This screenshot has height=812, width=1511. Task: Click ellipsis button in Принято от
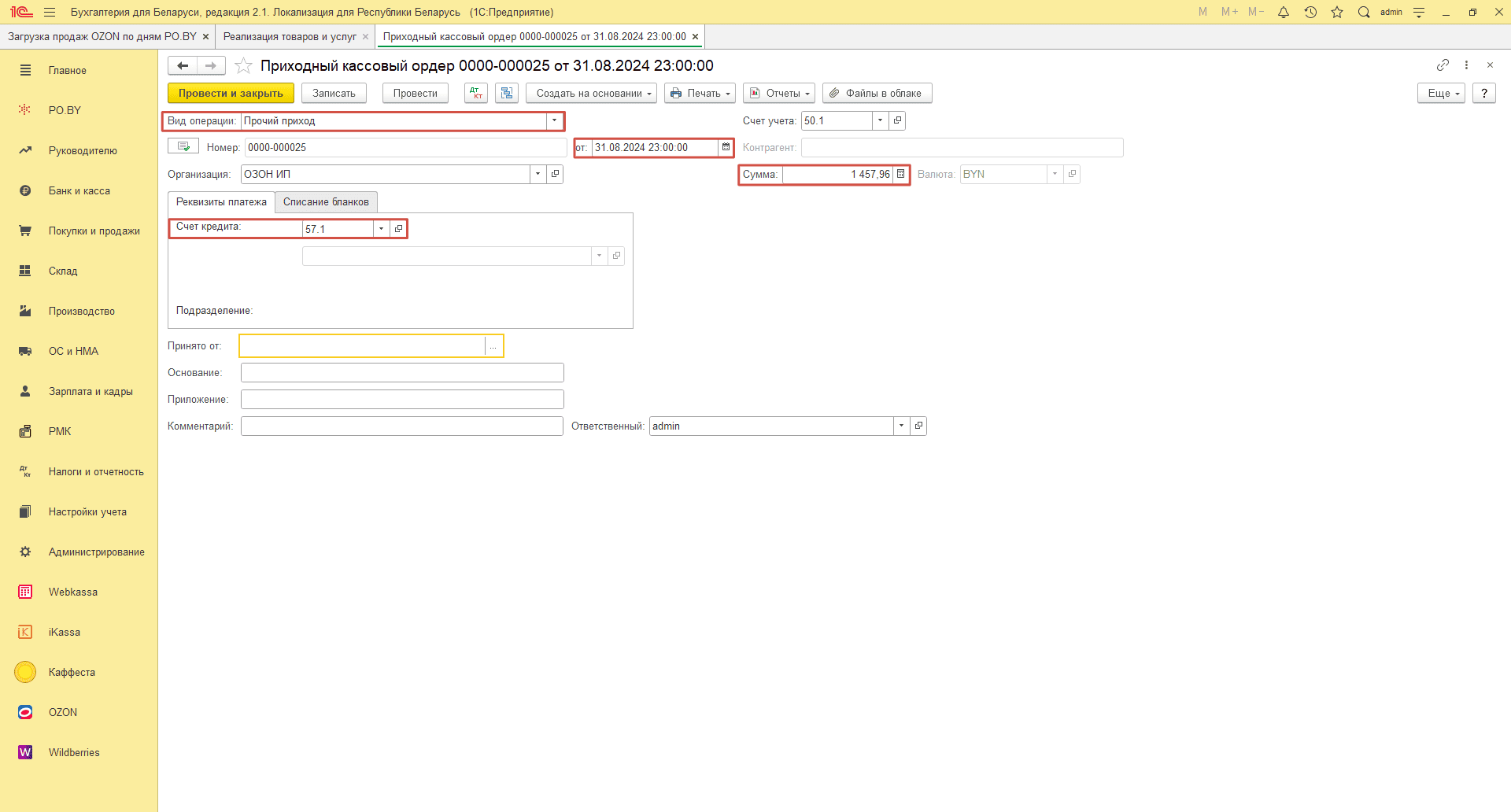(493, 346)
